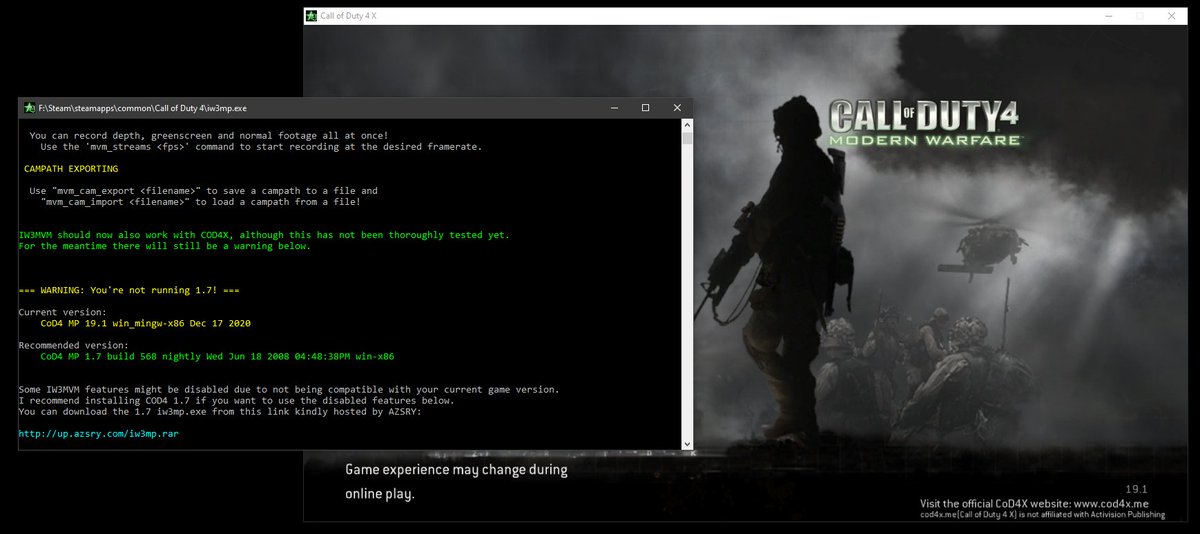Click 'For the meantime there will still be' line
1200x534 pixels.
(x=165, y=246)
